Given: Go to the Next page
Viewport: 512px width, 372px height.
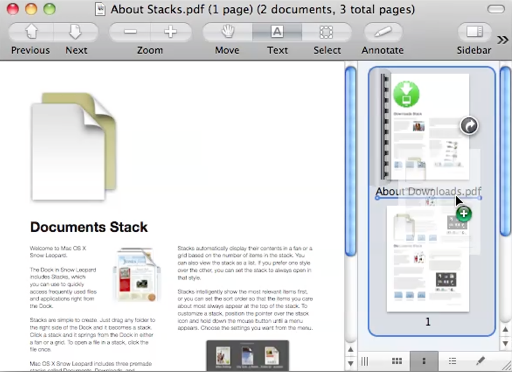Looking at the screenshot, I should 76,32.
